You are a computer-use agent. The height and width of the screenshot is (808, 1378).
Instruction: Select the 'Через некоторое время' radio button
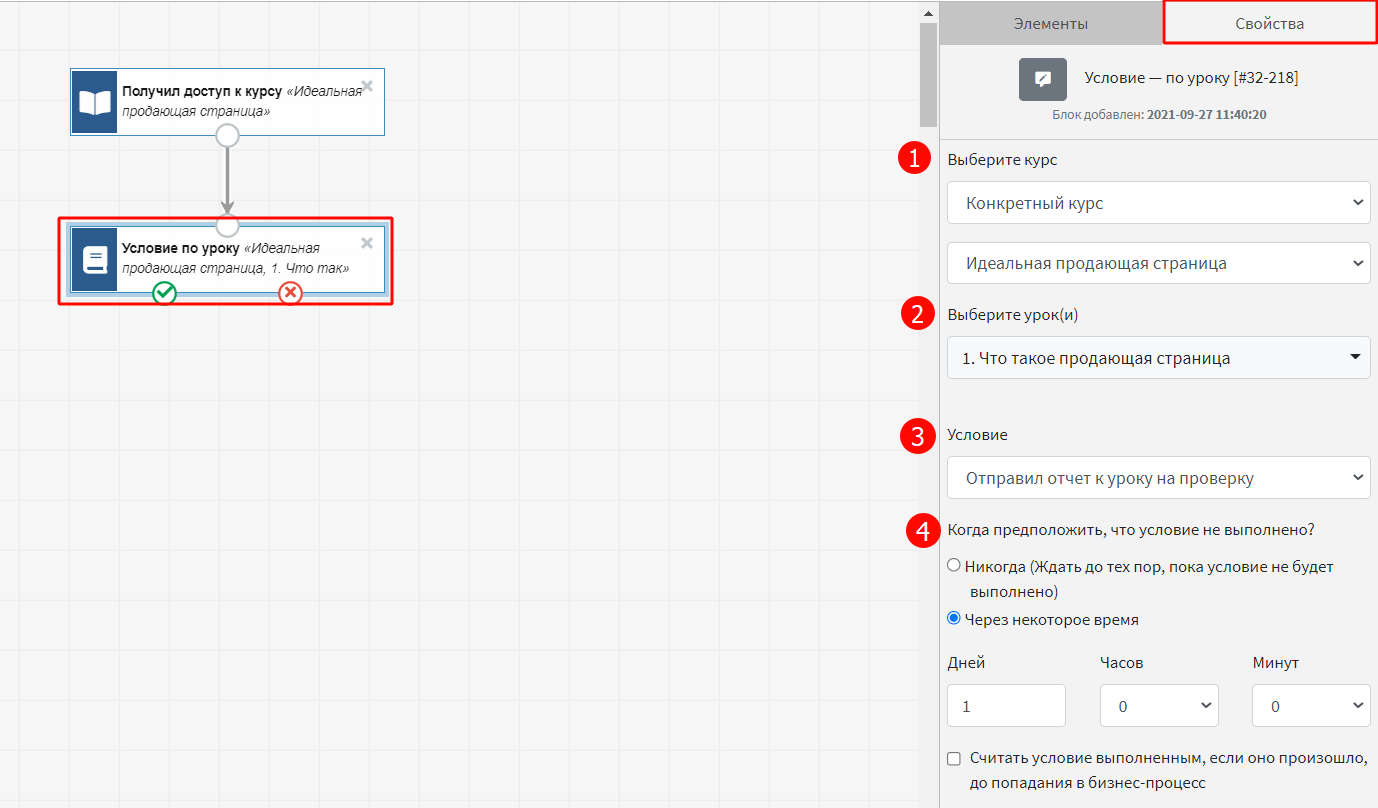tap(954, 619)
